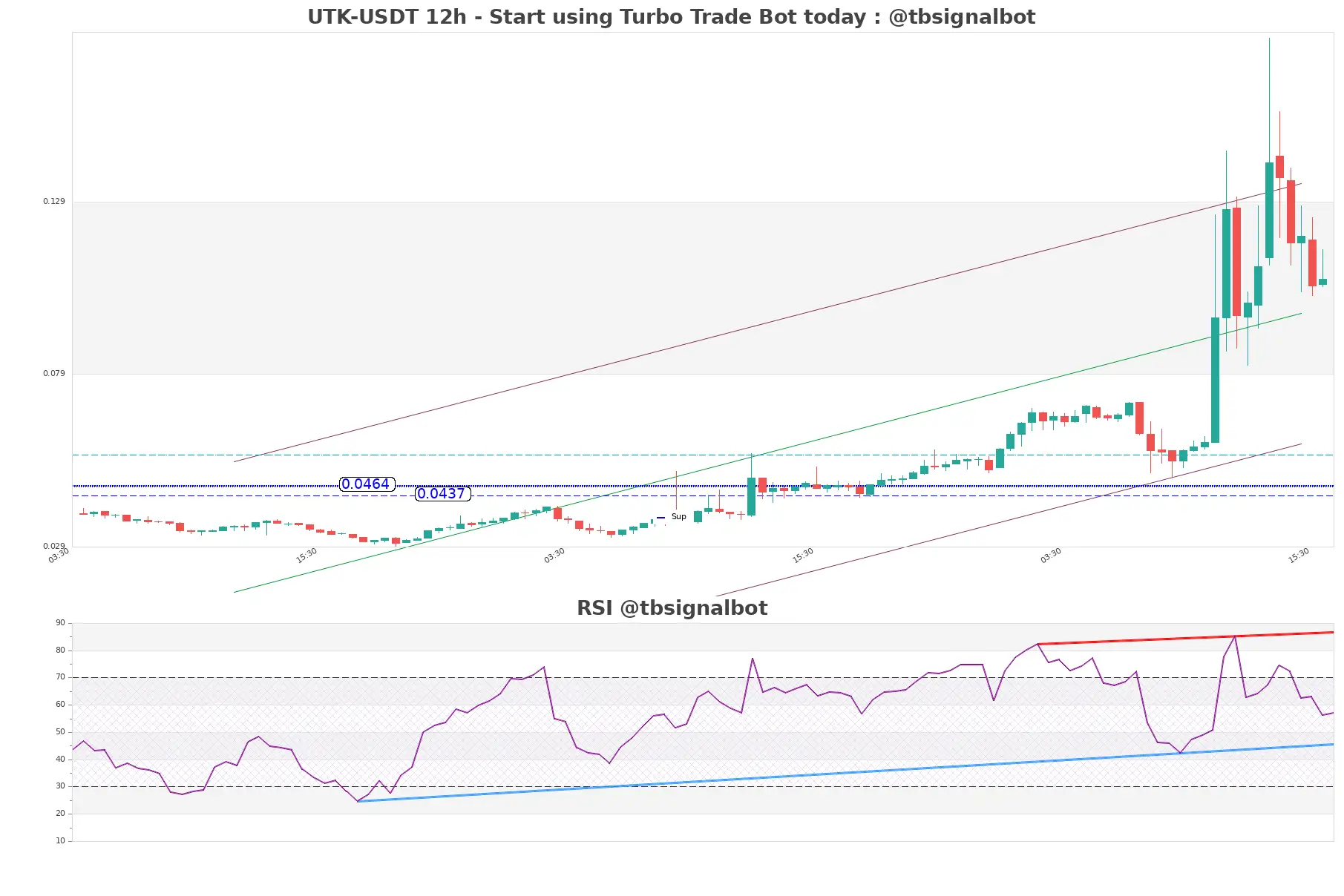Click the RSI 80 axis label
This screenshot has height=896, width=1344.
point(60,650)
